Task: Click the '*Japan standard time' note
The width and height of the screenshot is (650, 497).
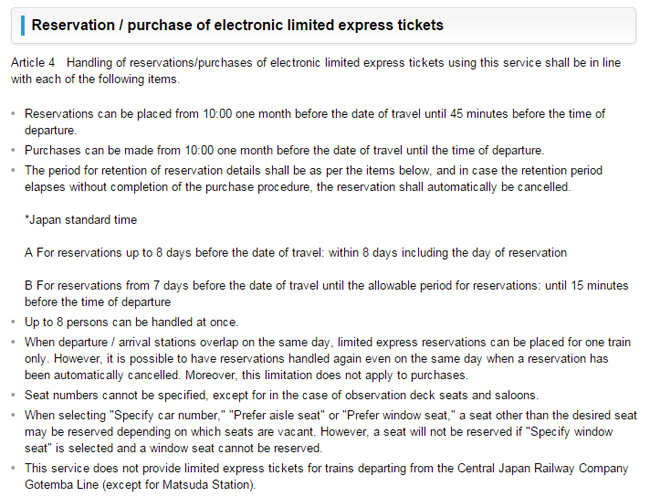Action: click(80, 220)
